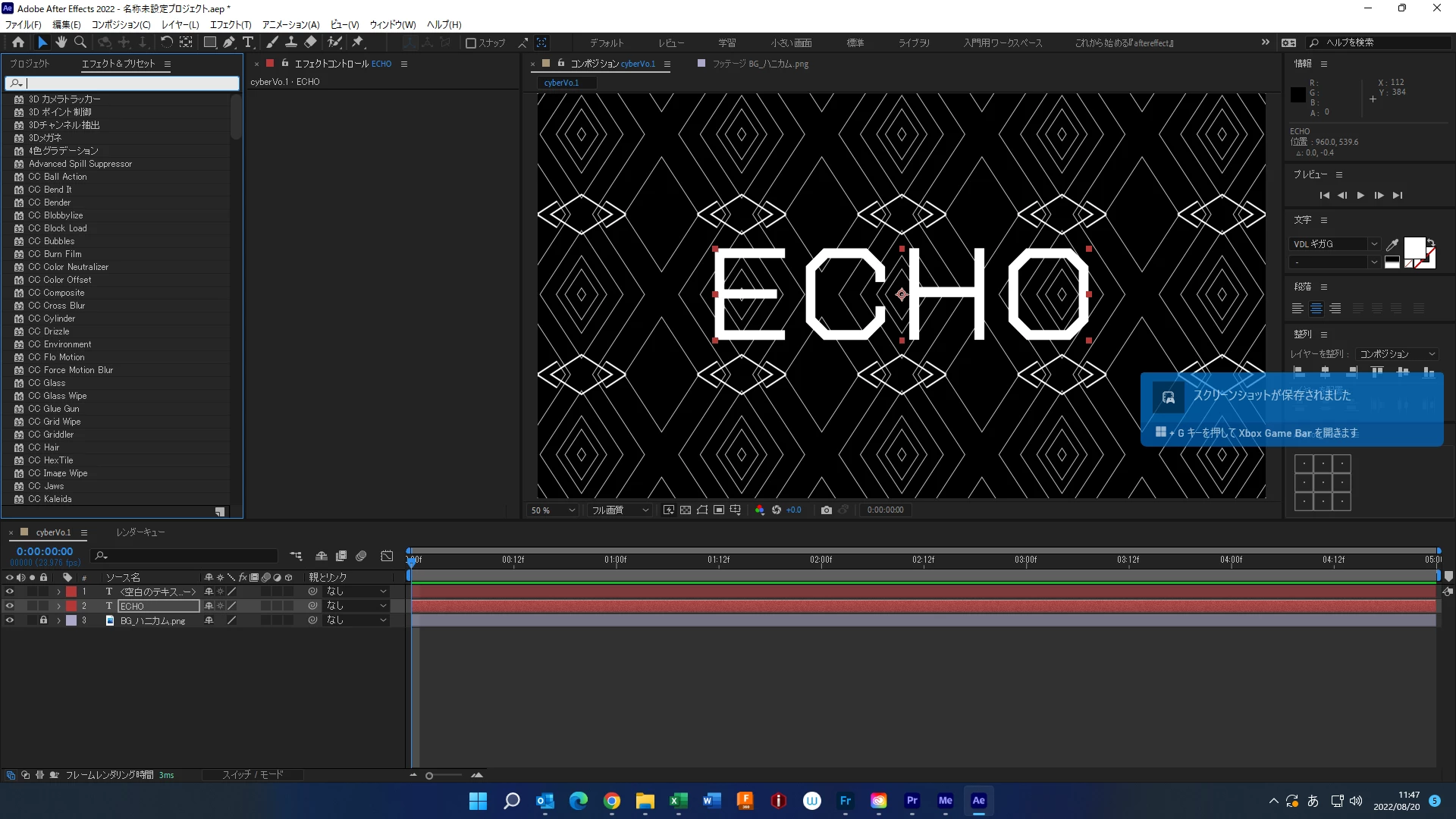Select the Pen tool
This screenshot has height=819, width=1456.
229,42
